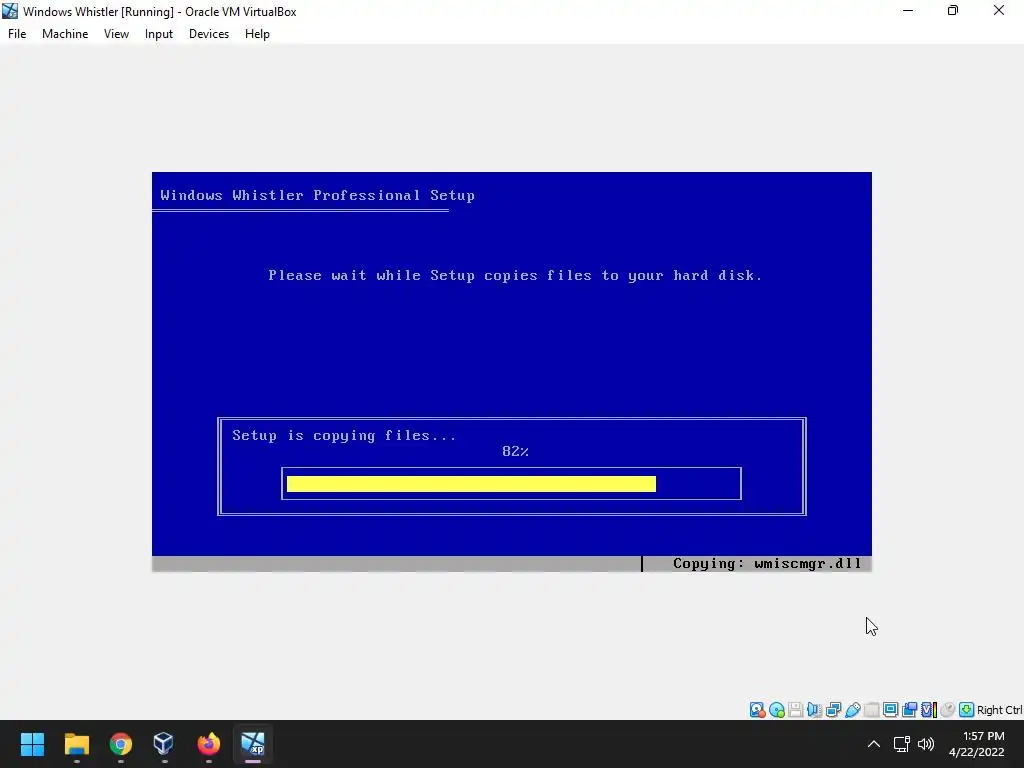Open File Explorer from the taskbar

76,744
